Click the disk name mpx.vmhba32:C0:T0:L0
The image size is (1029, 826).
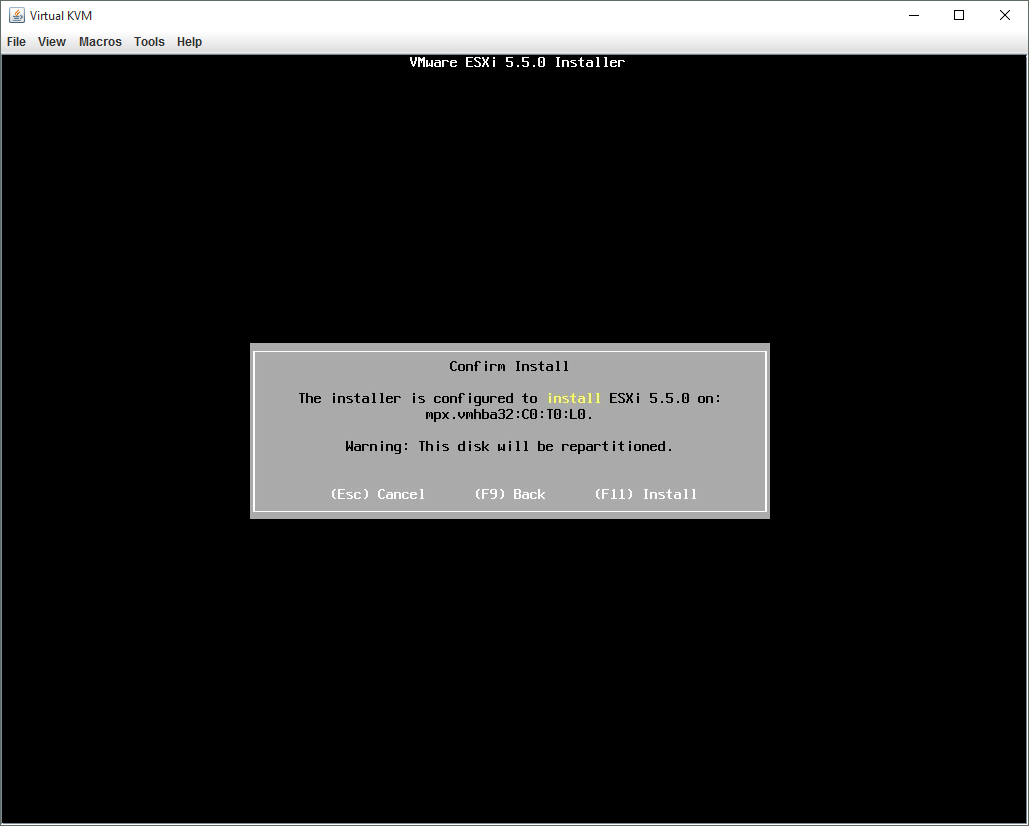pyautogui.click(x=509, y=414)
